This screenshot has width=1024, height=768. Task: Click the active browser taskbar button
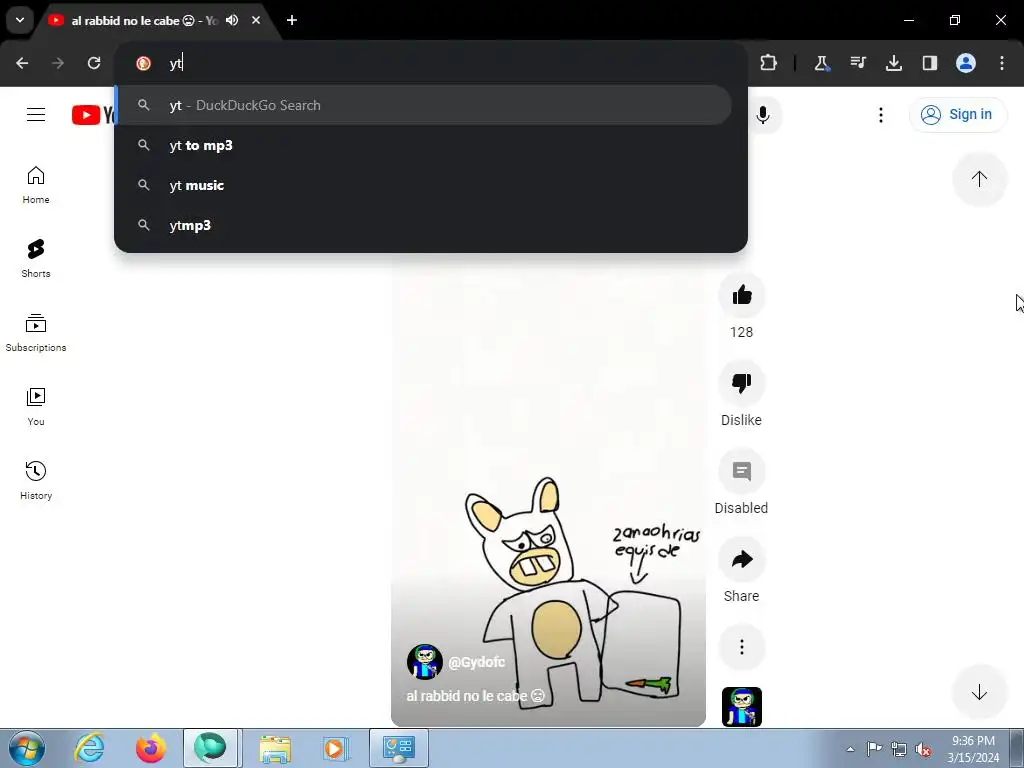coord(210,748)
